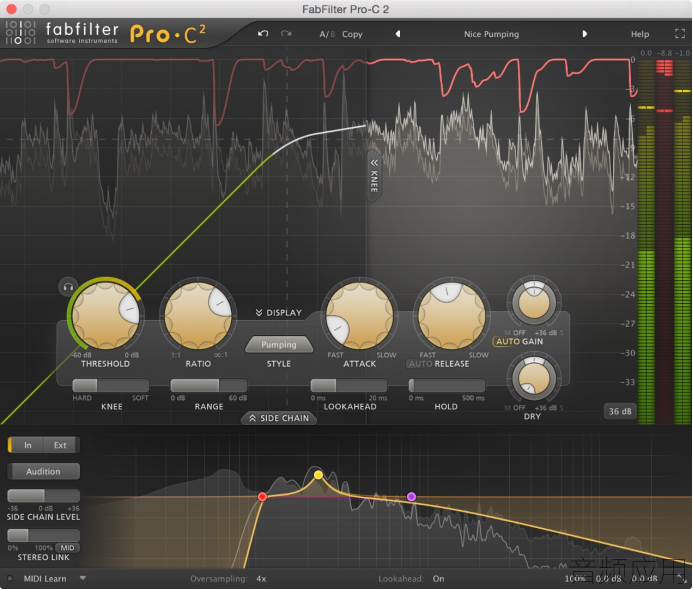Toggle the A/B comparison button
This screenshot has width=693, height=590.
tap(327, 34)
